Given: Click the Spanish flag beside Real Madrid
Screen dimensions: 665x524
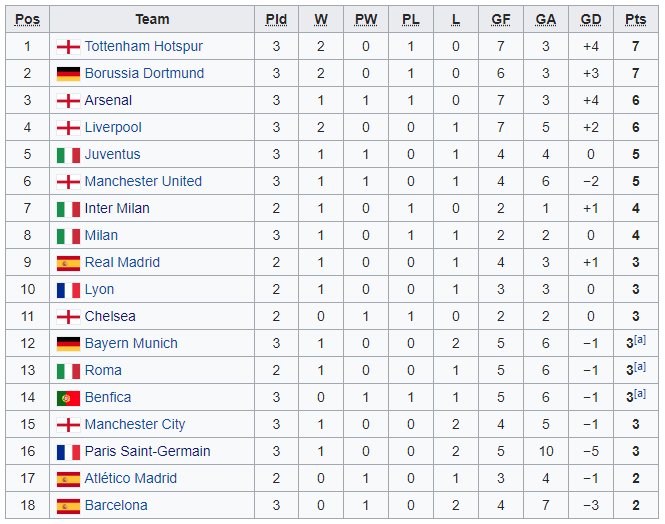Looking at the screenshot, I should click(x=68, y=262).
